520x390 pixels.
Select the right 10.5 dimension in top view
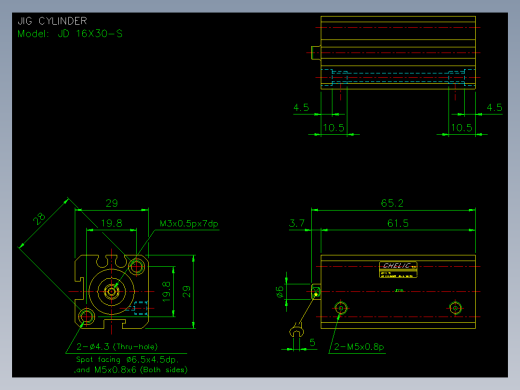click(x=462, y=128)
